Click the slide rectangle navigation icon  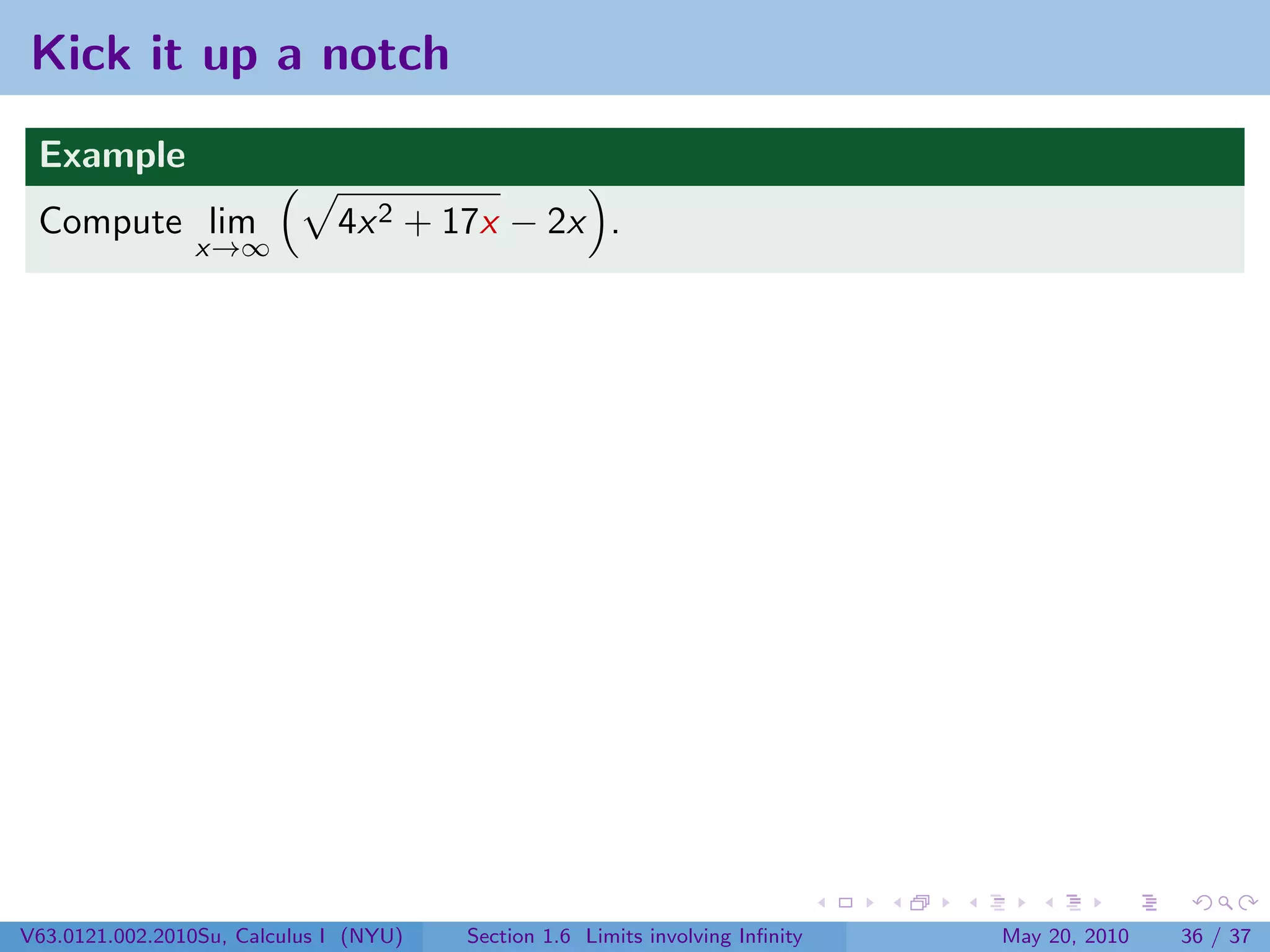[x=845, y=903]
